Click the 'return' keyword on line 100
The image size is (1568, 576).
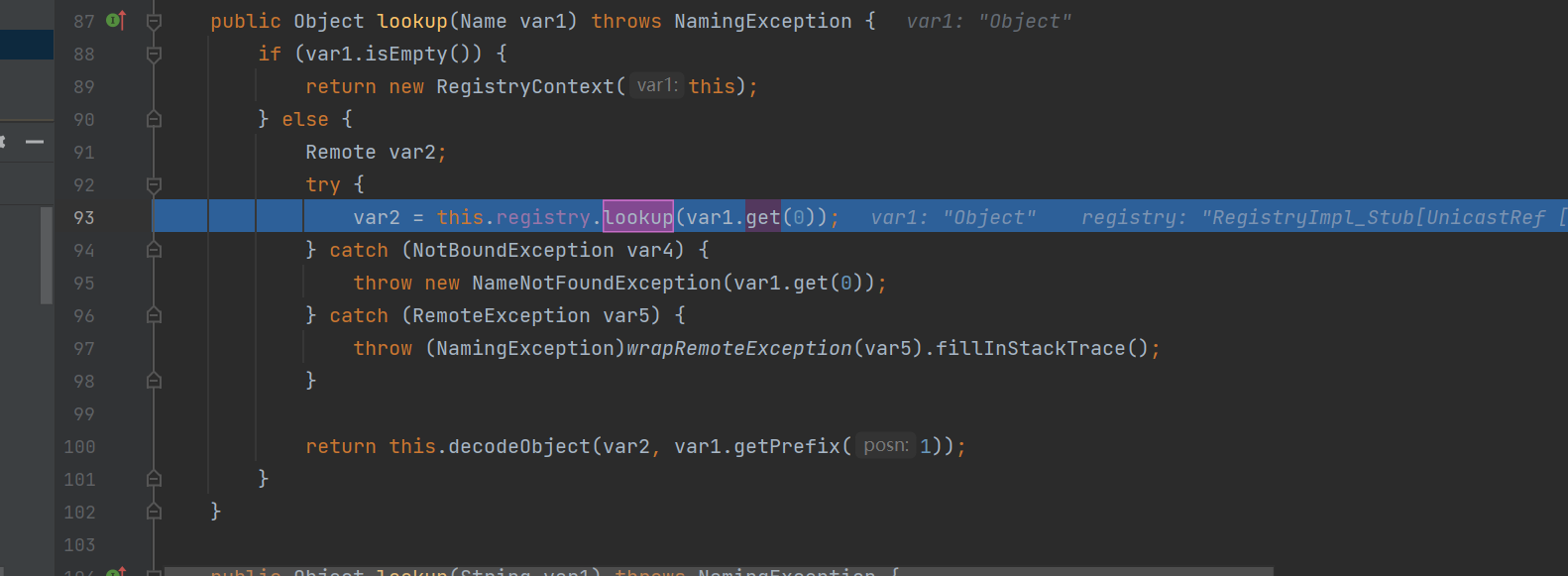341,446
